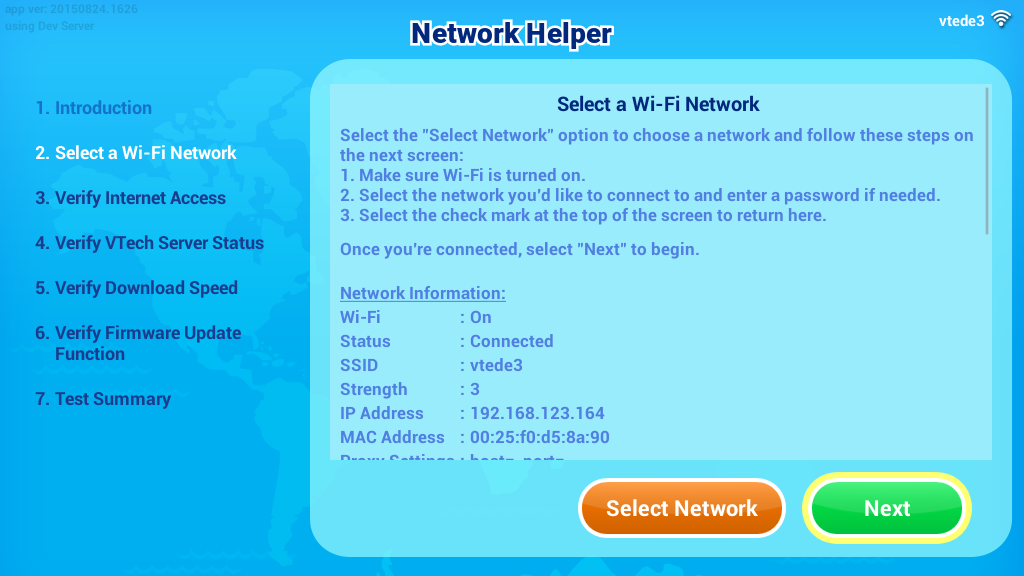Click the app version text
Viewport: 1024px width, 576px height.
[71, 9]
